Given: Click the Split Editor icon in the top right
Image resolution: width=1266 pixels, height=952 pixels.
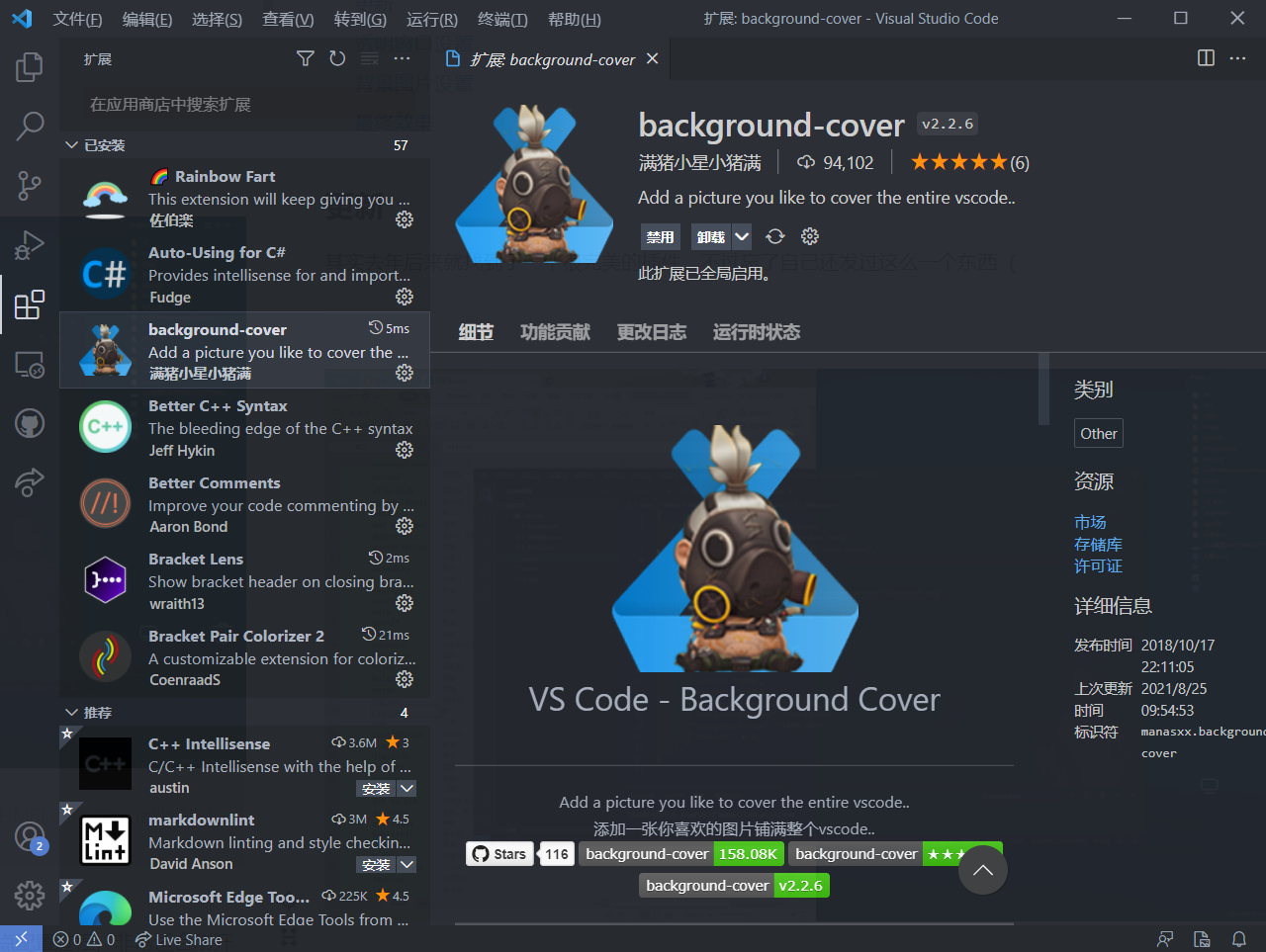Looking at the screenshot, I should pos(1205,58).
